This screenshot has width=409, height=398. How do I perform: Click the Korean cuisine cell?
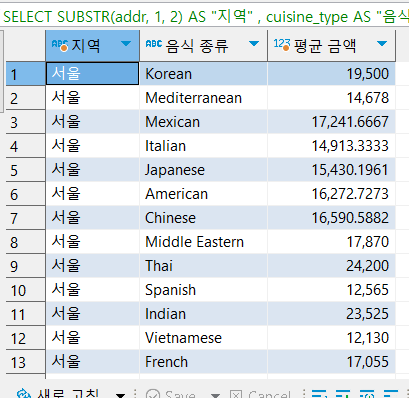point(204,74)
